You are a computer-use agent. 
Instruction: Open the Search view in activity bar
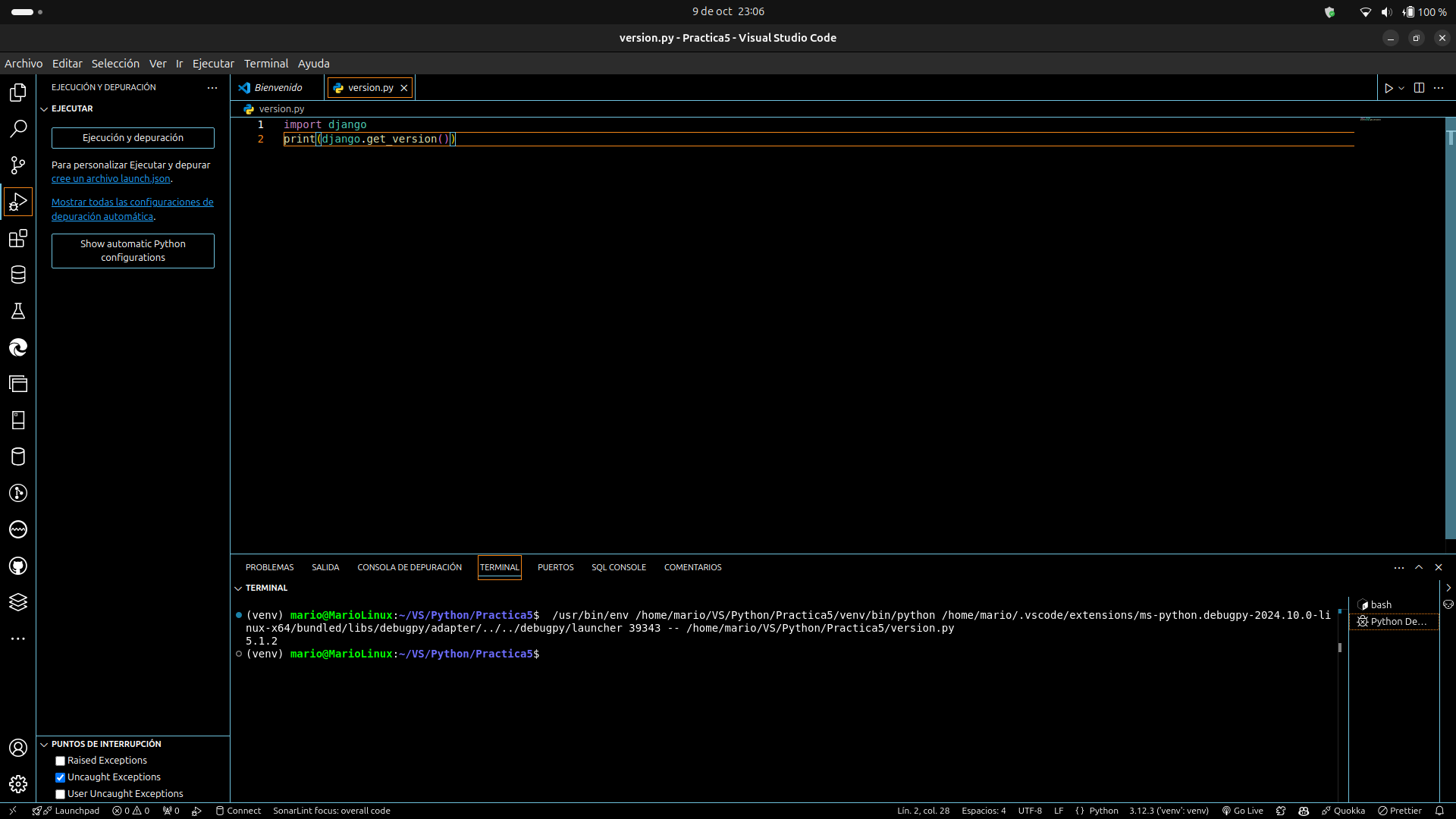pos(18,129)
